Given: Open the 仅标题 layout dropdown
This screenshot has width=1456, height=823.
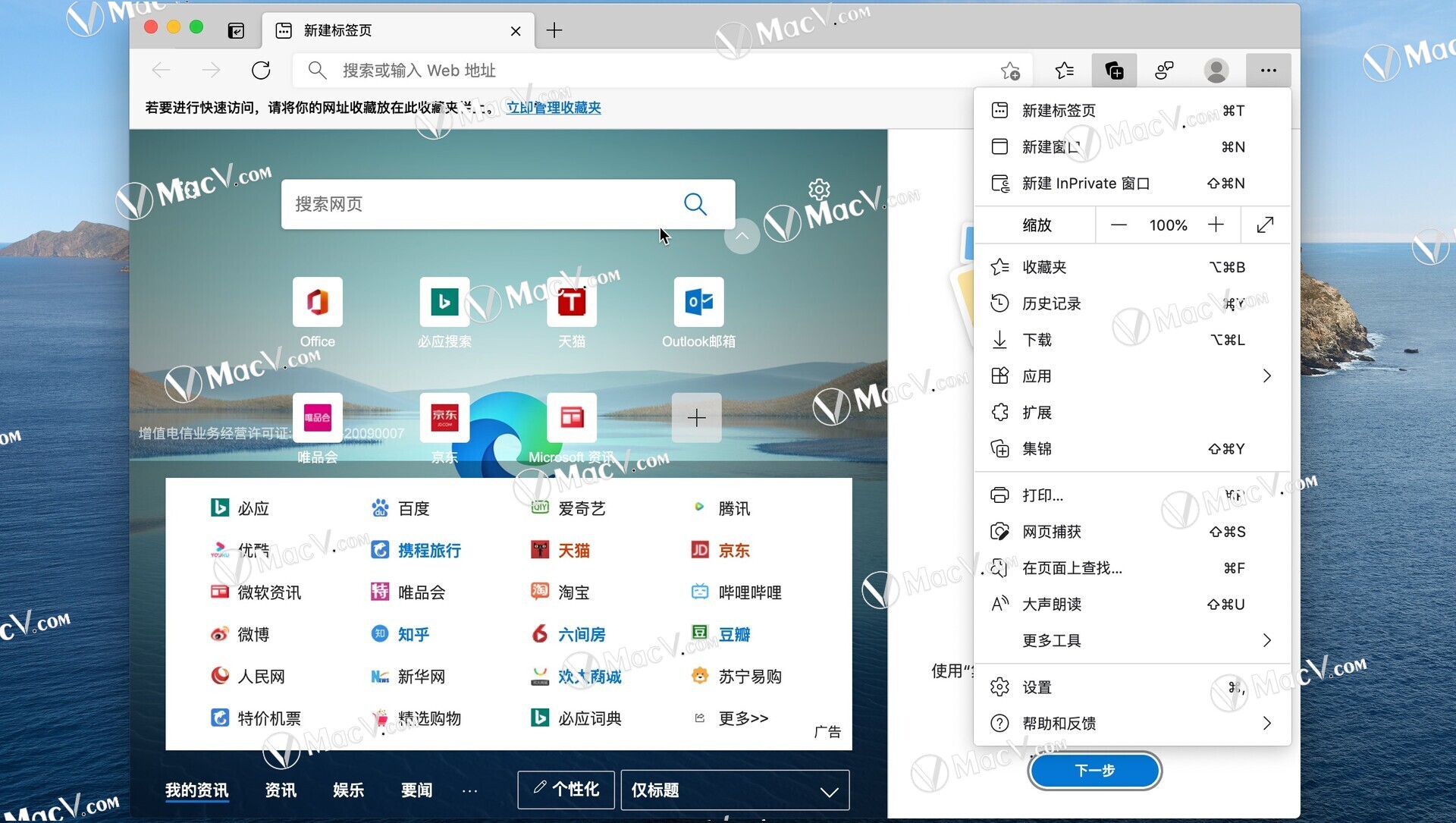Looking at the screenshot, I should tap(735, 790).
